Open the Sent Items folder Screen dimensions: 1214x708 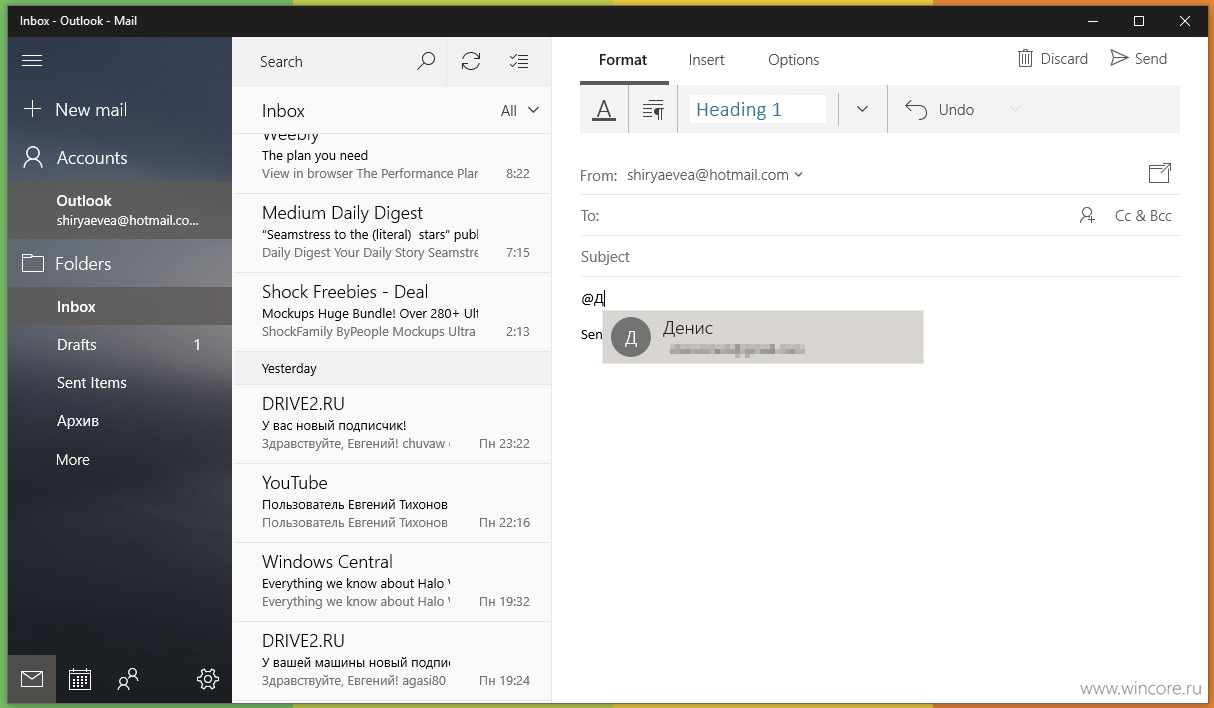tap(120, 383)
